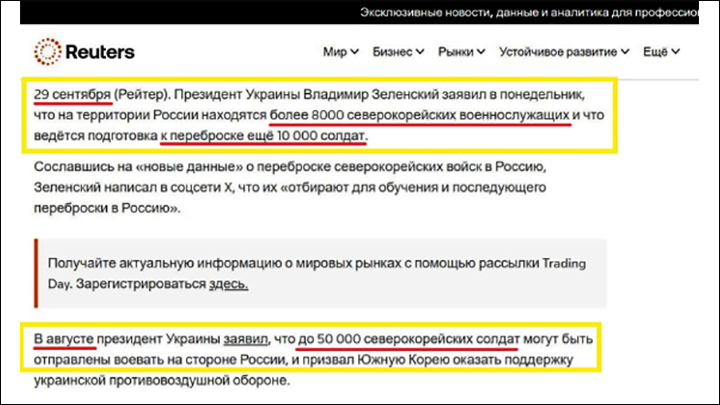Screen dimensions: 720x405
Task: Click the Reuters wordmark text
Action: (x=100, y=52)
